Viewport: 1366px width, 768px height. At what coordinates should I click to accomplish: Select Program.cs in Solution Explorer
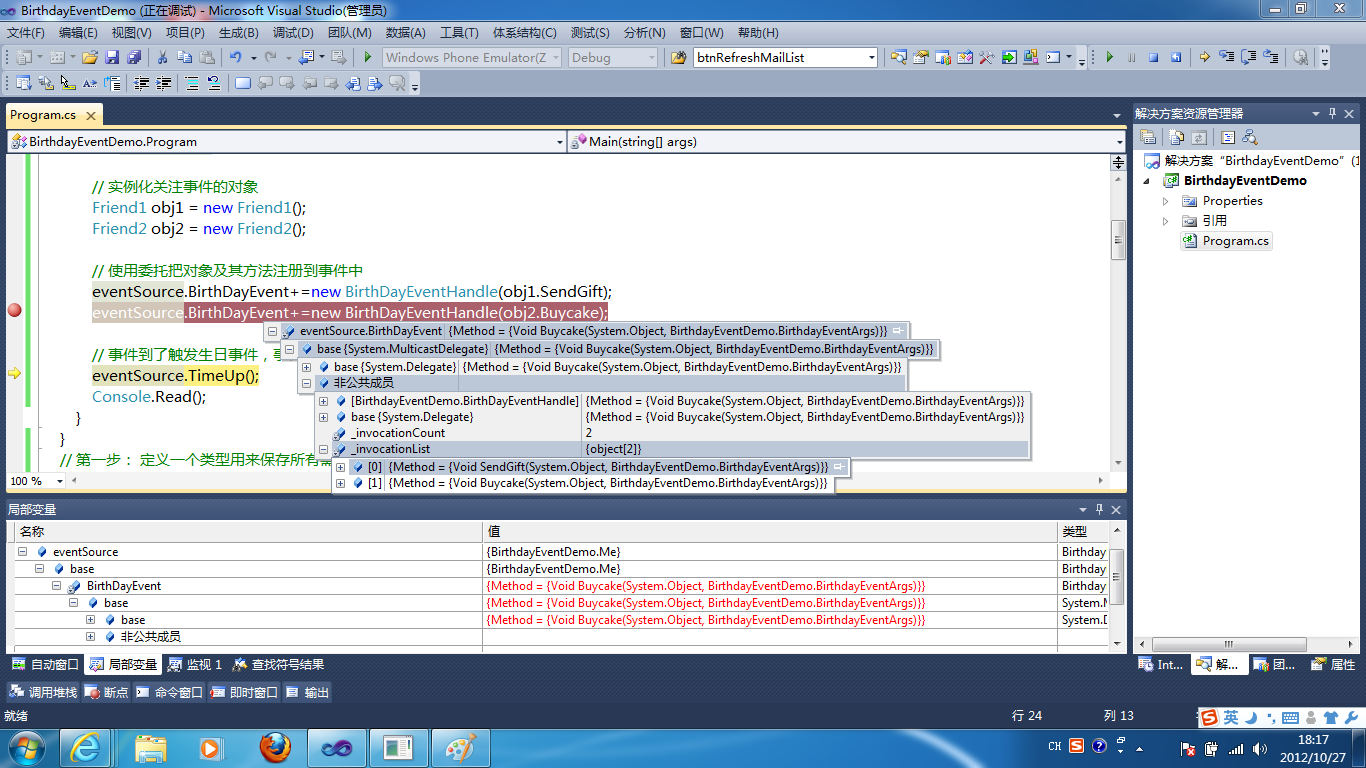[x=1235, y=241]
